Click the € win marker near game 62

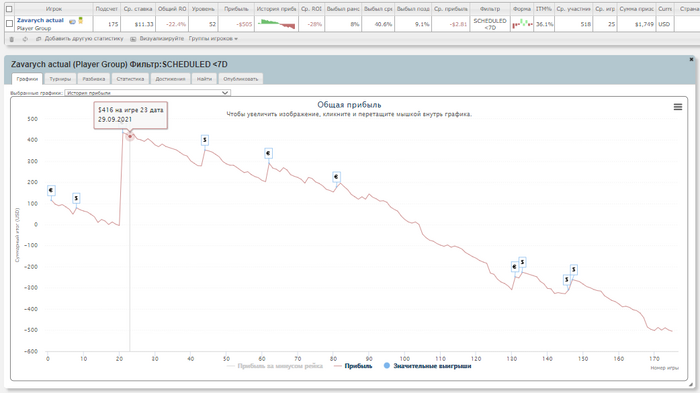point(268,154)
